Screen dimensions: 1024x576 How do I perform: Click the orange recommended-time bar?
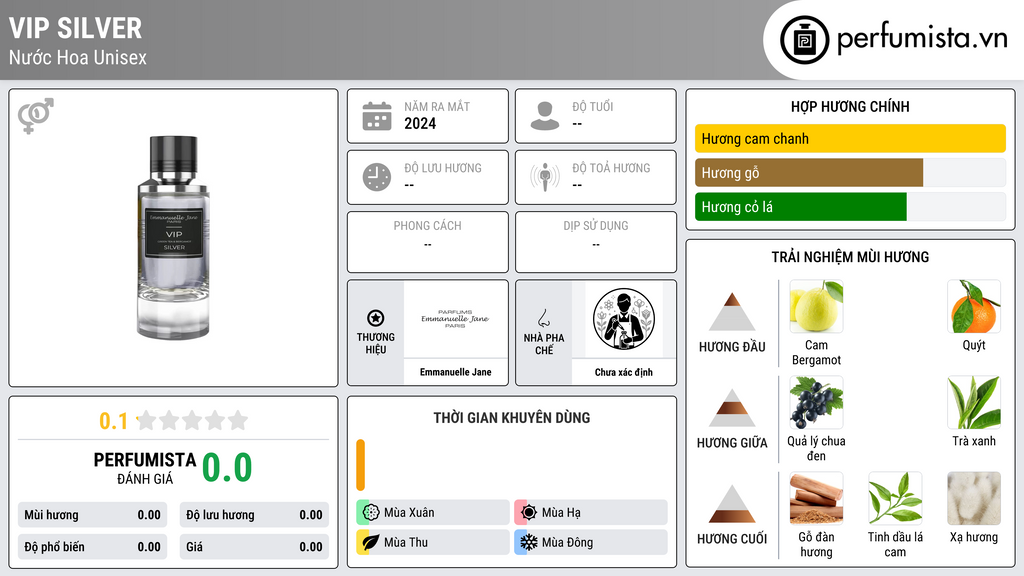(x=360, y=465)
